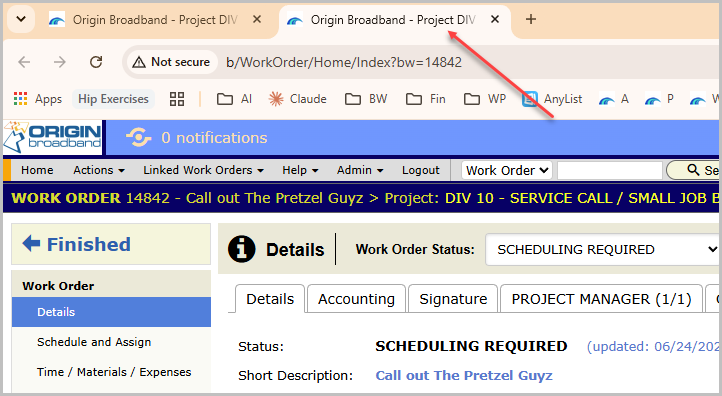Switch to the first Origin Broadband tab
The height and width of the screenshot is (396, 722).
[155, 20]
